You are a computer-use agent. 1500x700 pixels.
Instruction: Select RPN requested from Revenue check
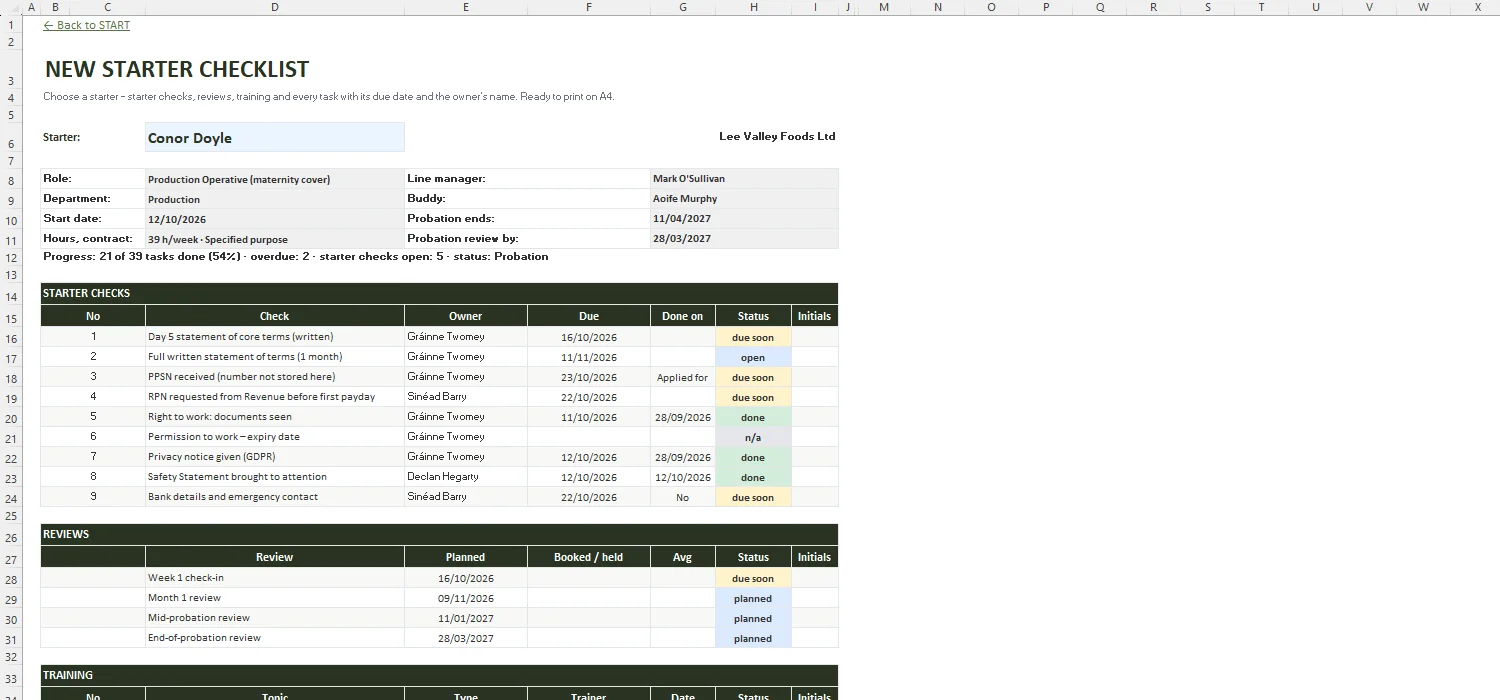pos(275,397)
